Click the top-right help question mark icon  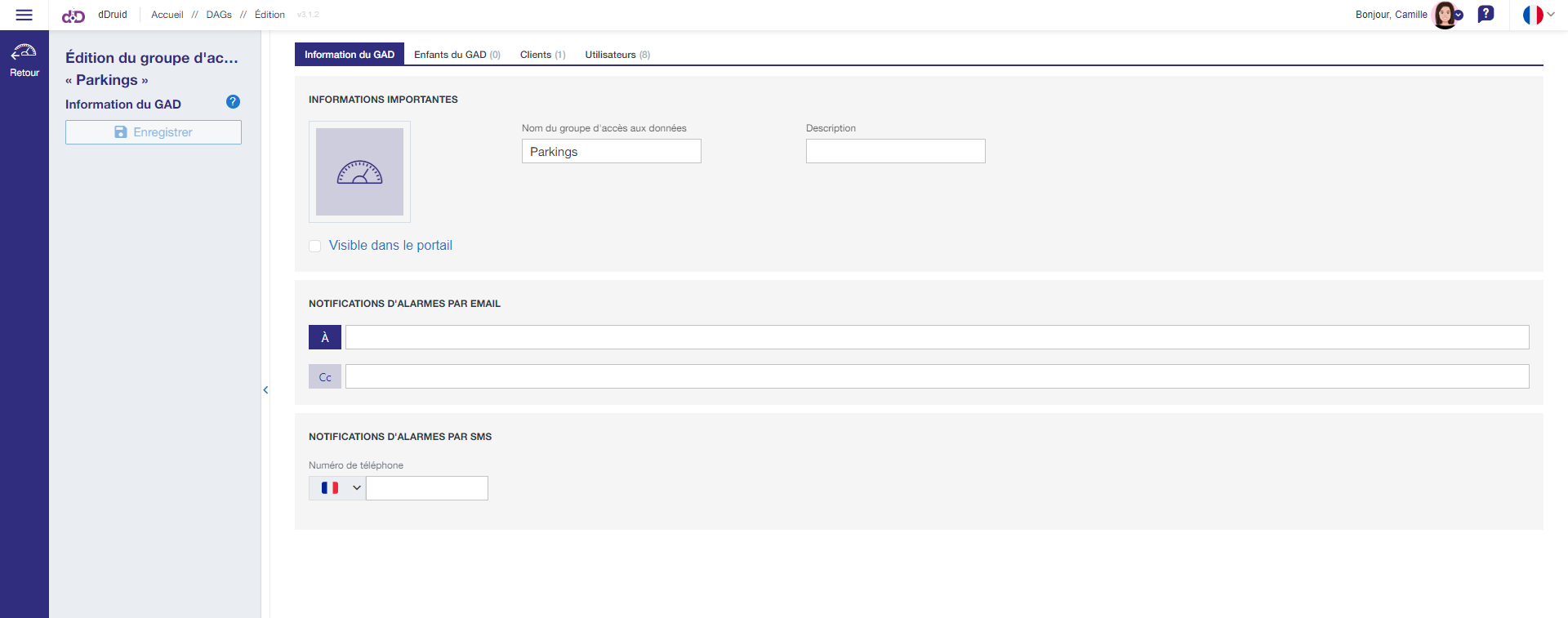tap(1486, 14)
